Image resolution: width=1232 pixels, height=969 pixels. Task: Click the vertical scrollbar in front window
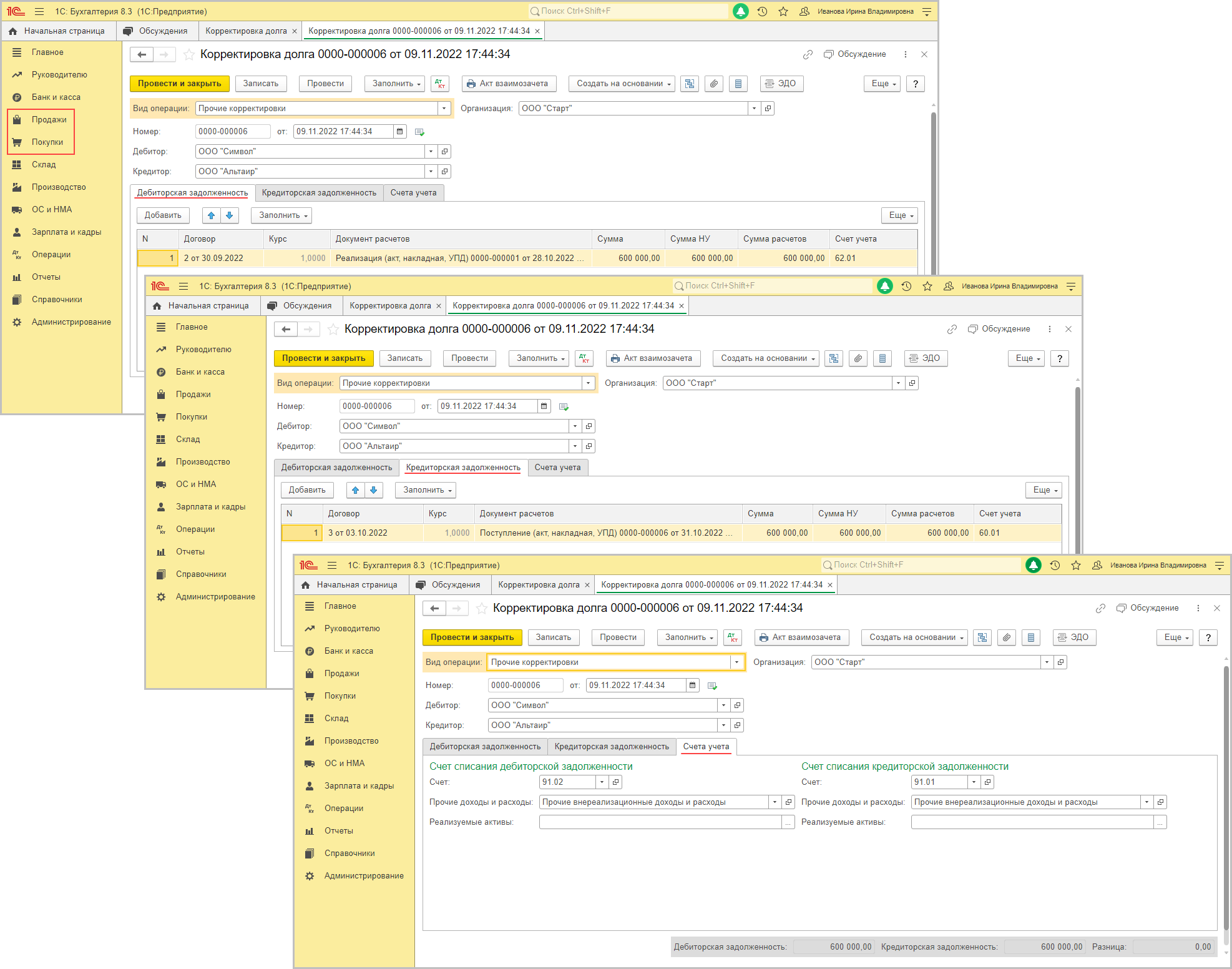[x=1226, y=799]
